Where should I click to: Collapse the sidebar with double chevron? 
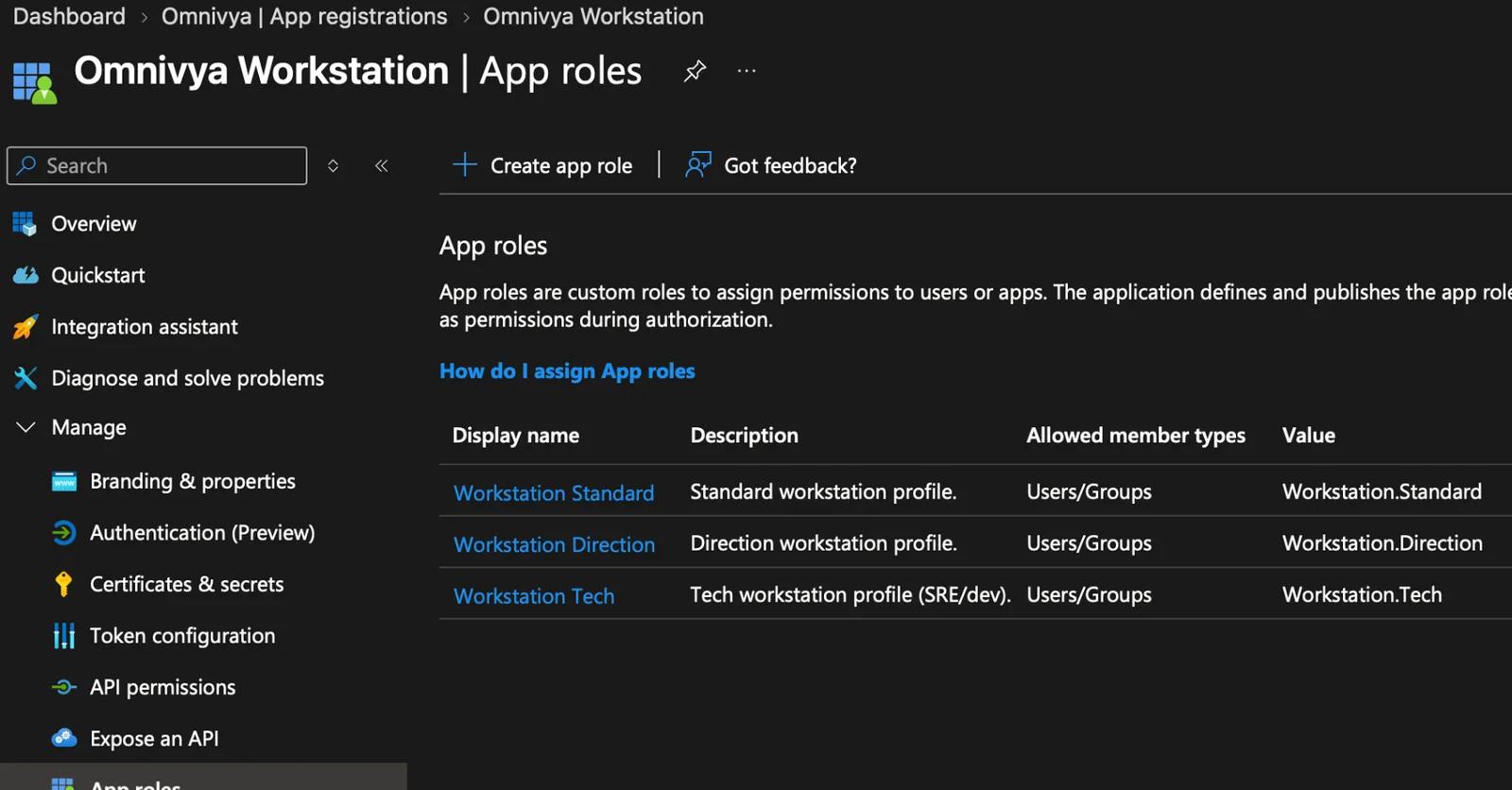click(382, 165)
